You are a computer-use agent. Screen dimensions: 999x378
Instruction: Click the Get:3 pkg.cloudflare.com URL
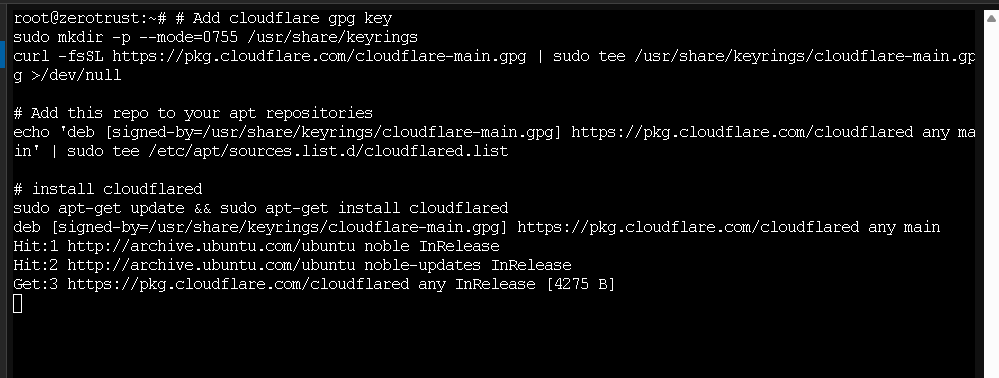[x=238, y=284]
